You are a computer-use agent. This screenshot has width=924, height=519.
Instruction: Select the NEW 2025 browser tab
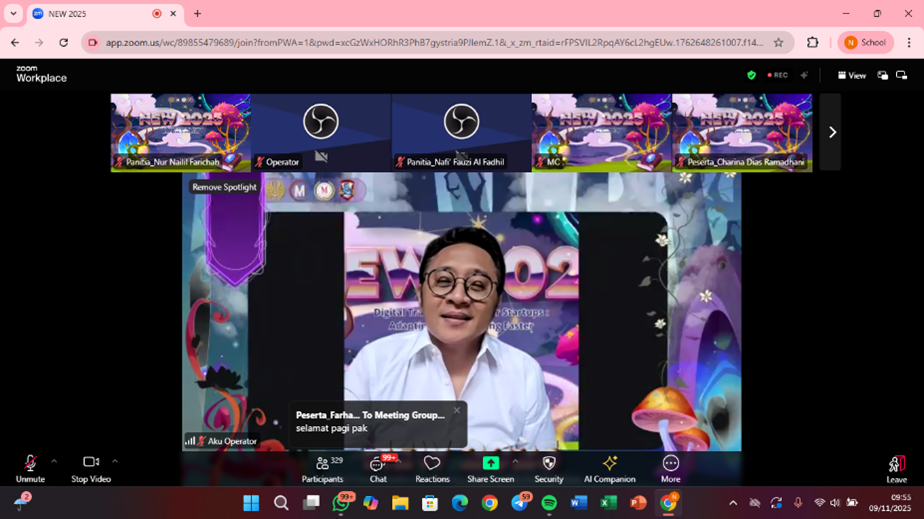(95, 14)
